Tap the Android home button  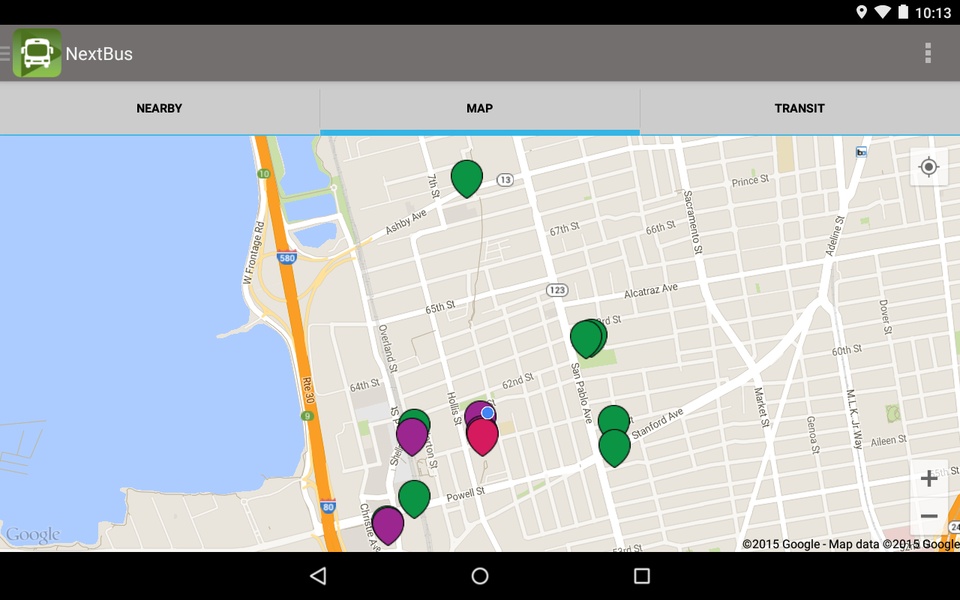point(480,576)
